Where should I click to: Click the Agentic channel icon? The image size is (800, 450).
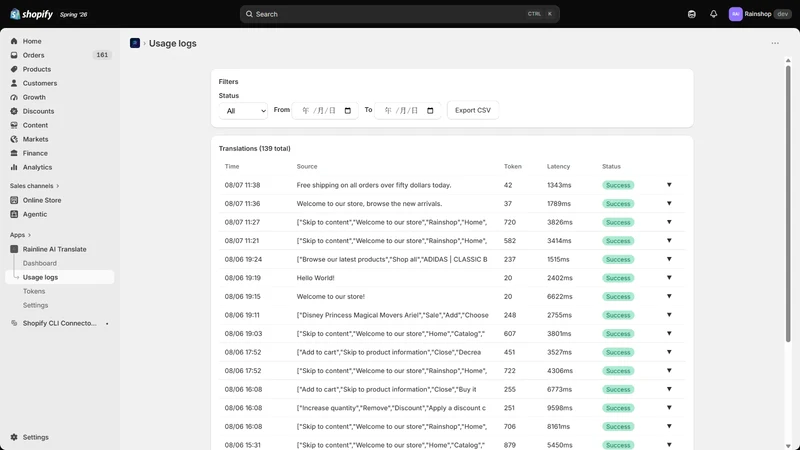[14, 214]
